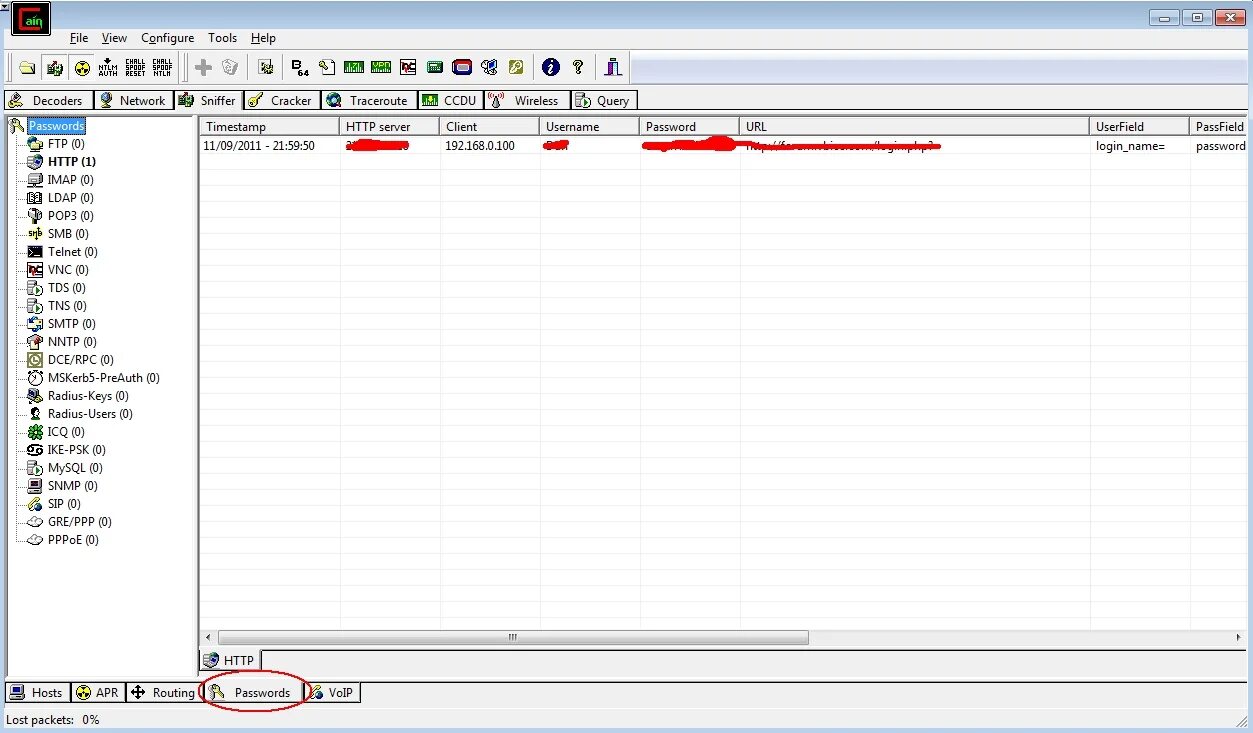Open the RSA SecurID token calculator icon
The height and width of the screenshot is (733, 1253).
pos(462,68)
